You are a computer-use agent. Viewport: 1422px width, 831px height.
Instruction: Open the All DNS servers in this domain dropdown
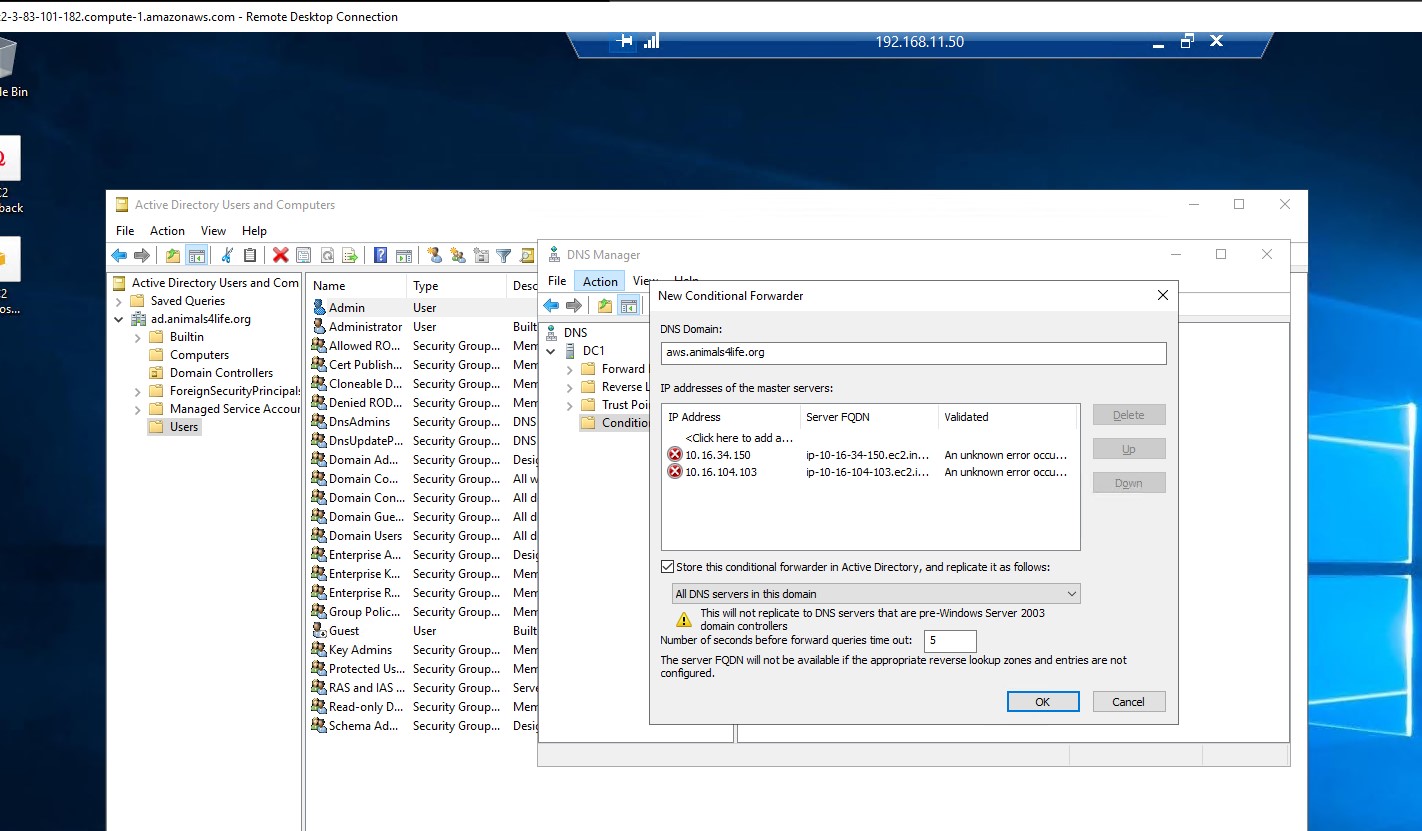[x=1070, y=593]
